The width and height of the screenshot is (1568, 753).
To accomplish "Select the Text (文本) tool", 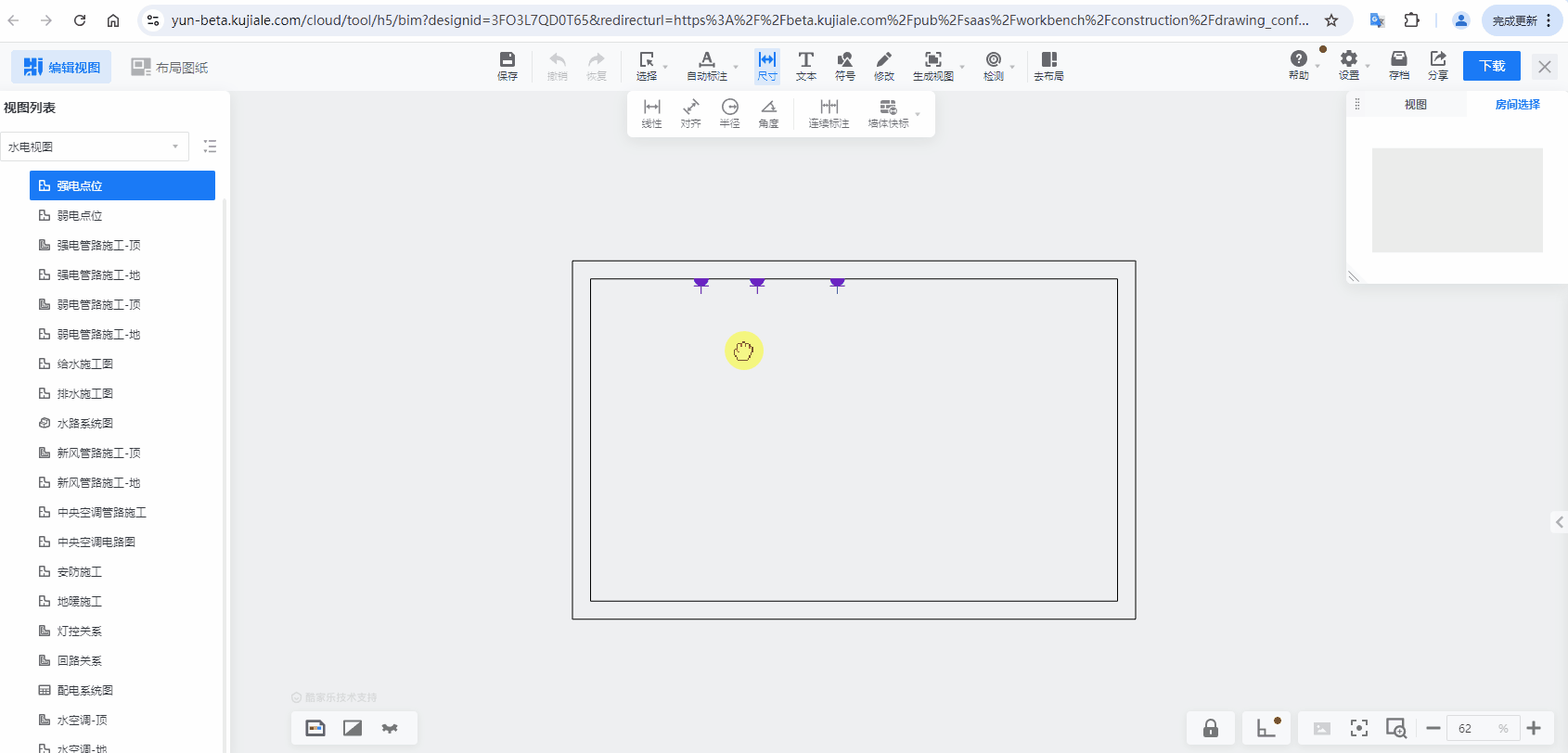I will 805,66.
